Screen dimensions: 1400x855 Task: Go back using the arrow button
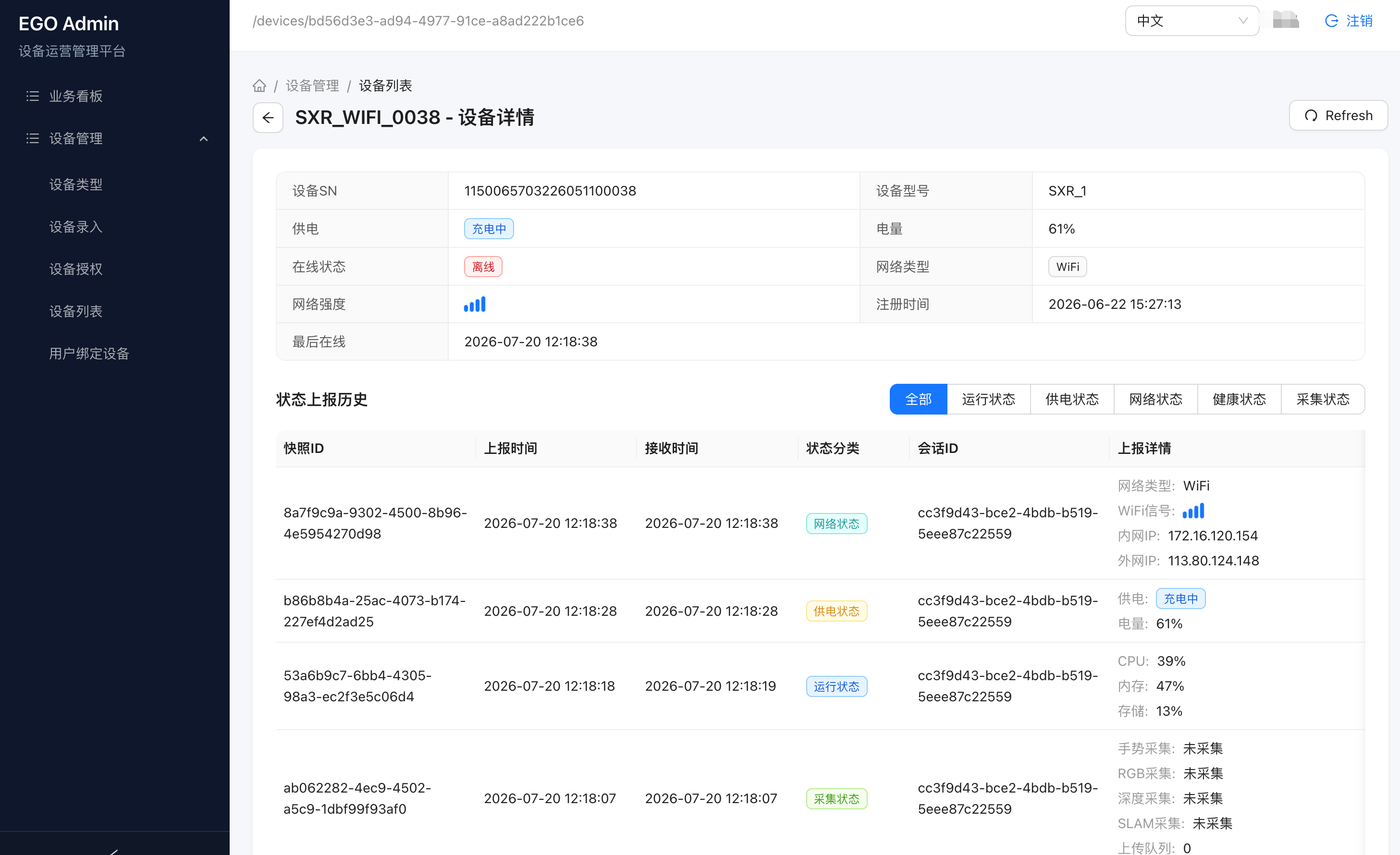[x=268, y=118]
